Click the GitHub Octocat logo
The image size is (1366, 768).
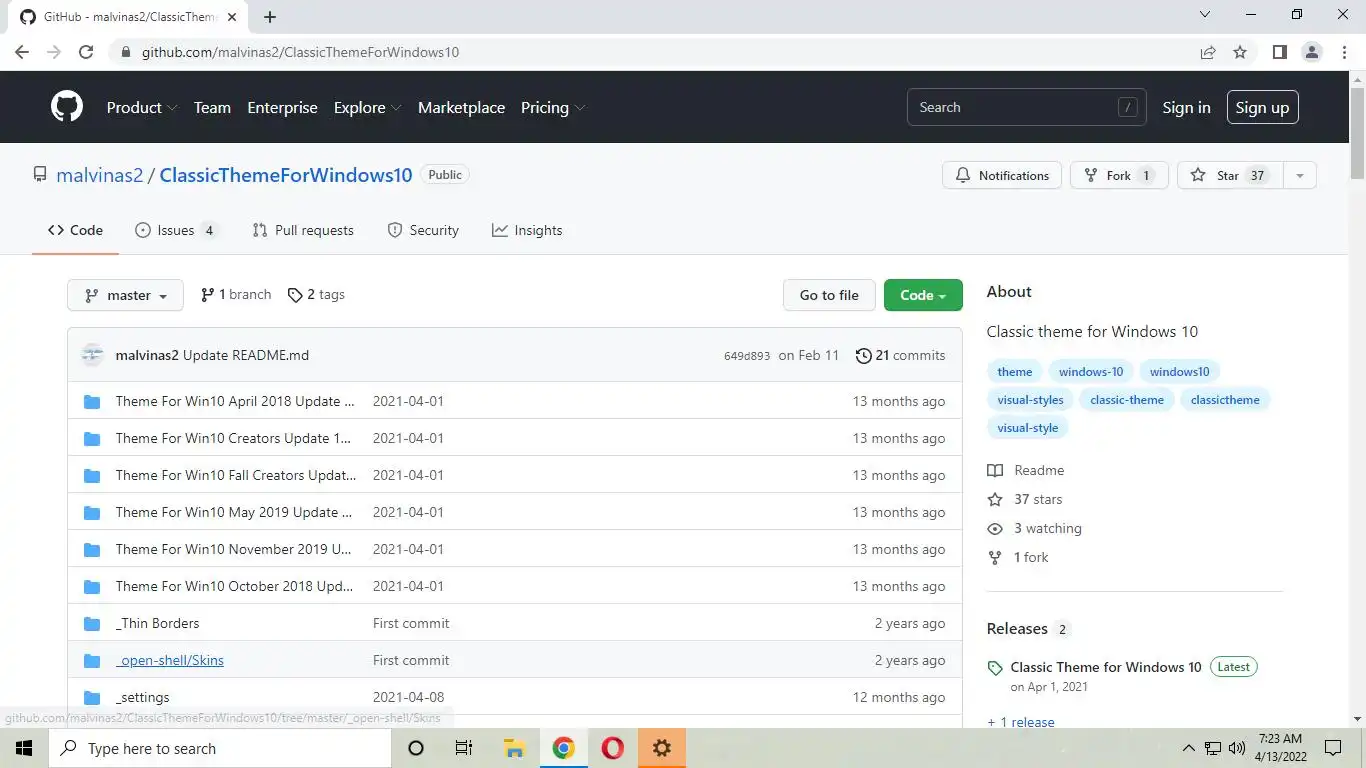point(67,107)
